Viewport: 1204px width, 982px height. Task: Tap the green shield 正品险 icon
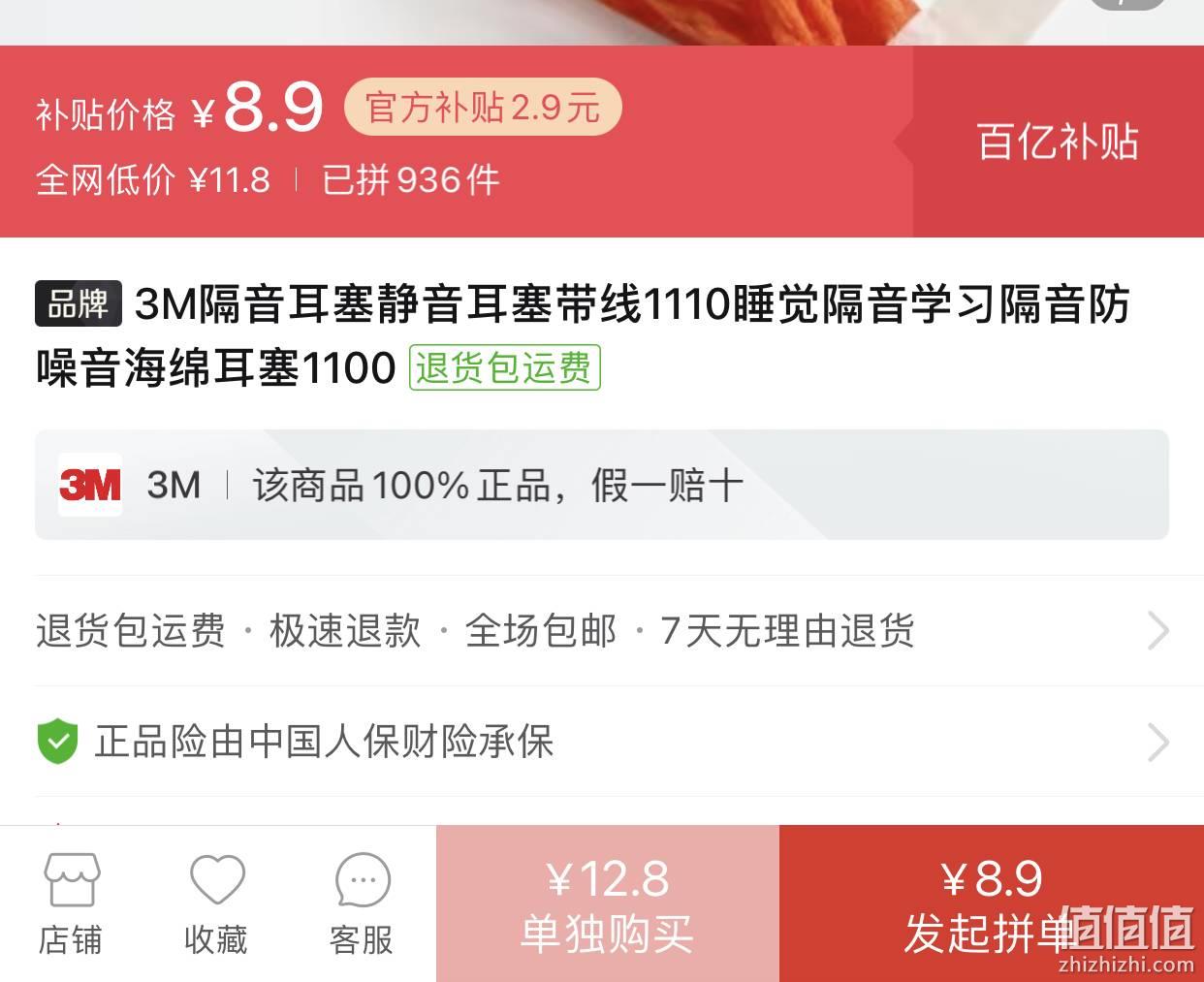click(x=57, y=742)
